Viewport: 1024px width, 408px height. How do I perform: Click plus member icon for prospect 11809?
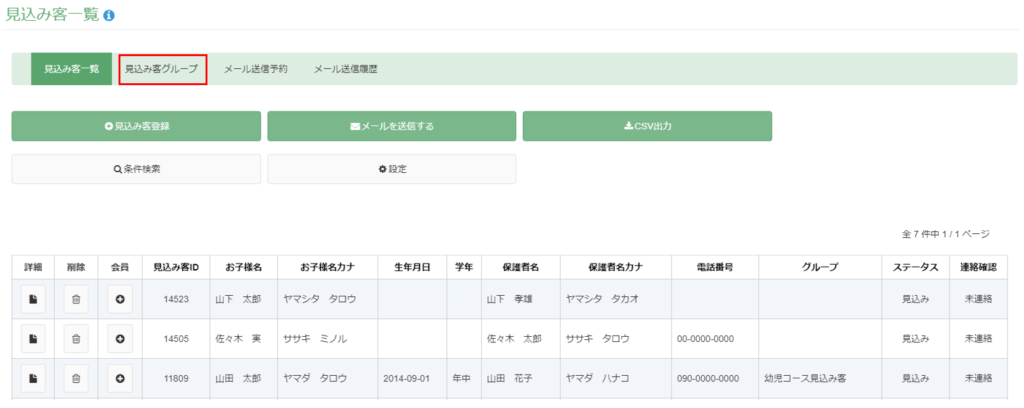pyautogui.click(x=120, y=379)
